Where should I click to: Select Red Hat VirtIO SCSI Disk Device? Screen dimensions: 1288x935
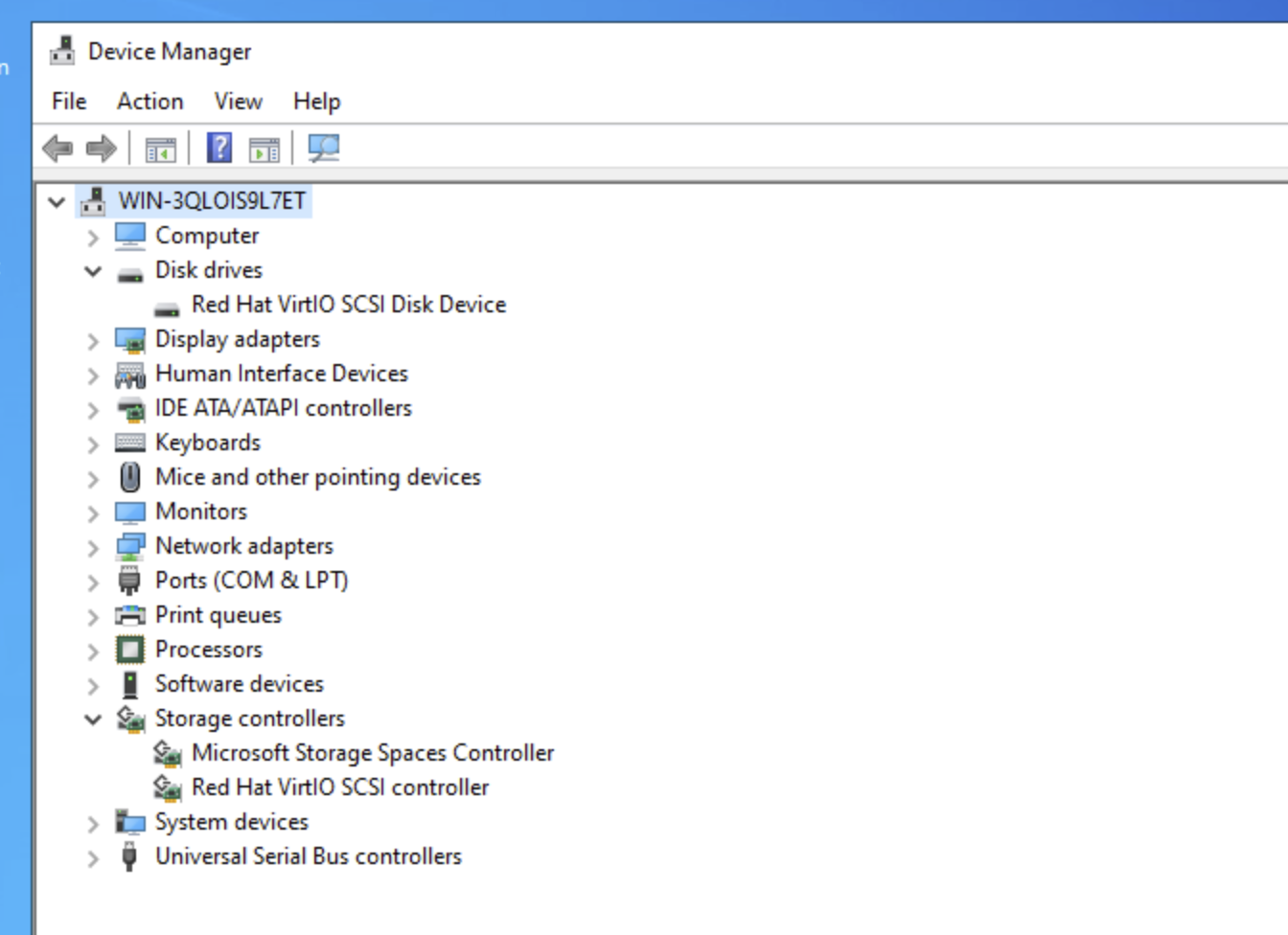click(x=348, y=305)
